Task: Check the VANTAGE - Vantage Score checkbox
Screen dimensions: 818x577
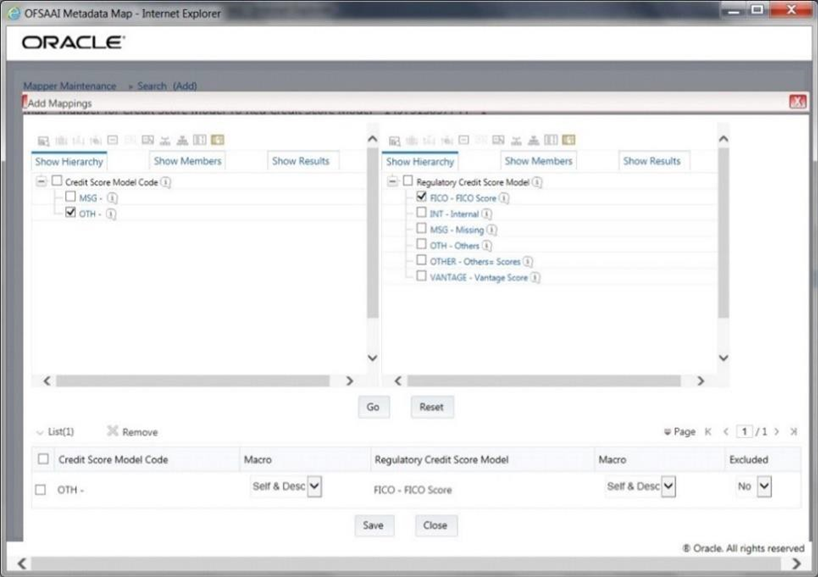Action: (x=422, y=276)
